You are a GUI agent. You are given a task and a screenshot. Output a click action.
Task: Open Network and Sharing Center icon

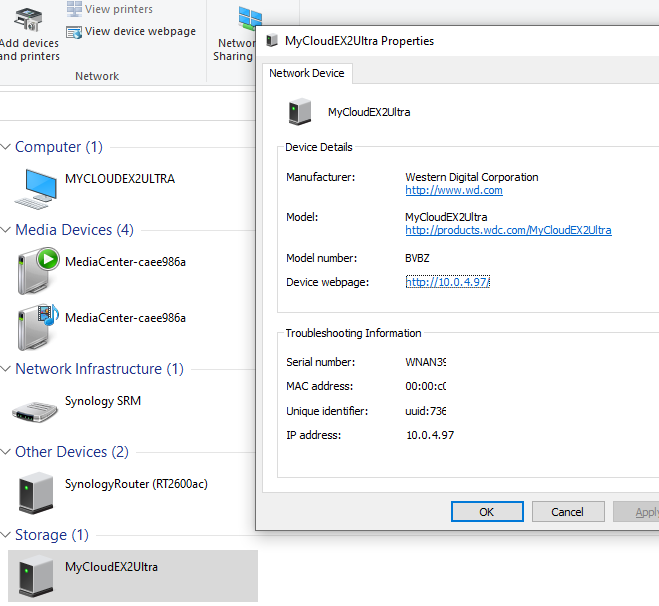click(x=250, y=18)
